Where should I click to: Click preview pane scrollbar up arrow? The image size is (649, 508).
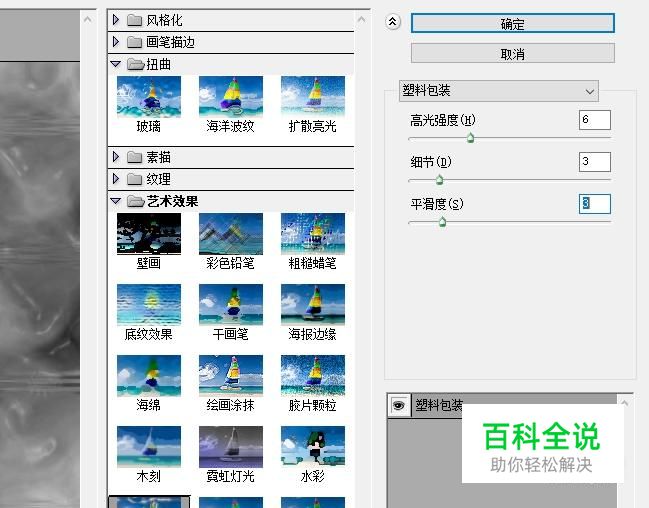coord(87,19)
